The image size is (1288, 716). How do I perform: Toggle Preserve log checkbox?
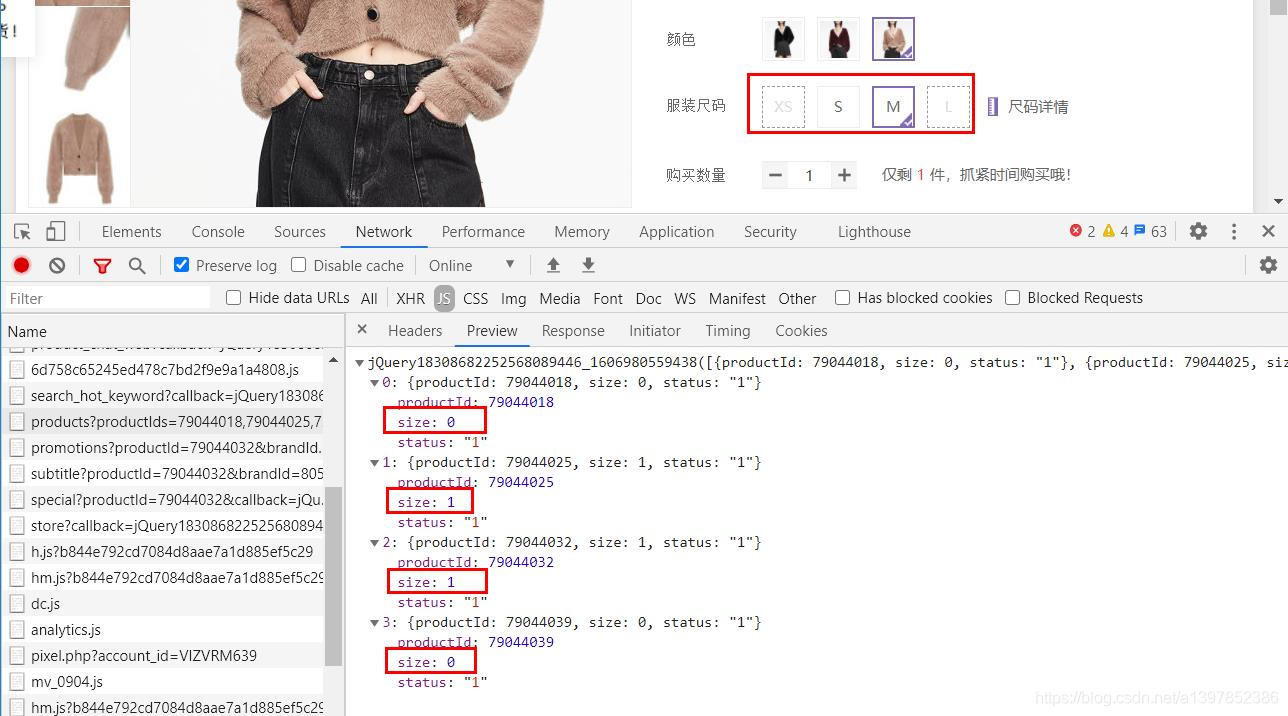point(181,265)
